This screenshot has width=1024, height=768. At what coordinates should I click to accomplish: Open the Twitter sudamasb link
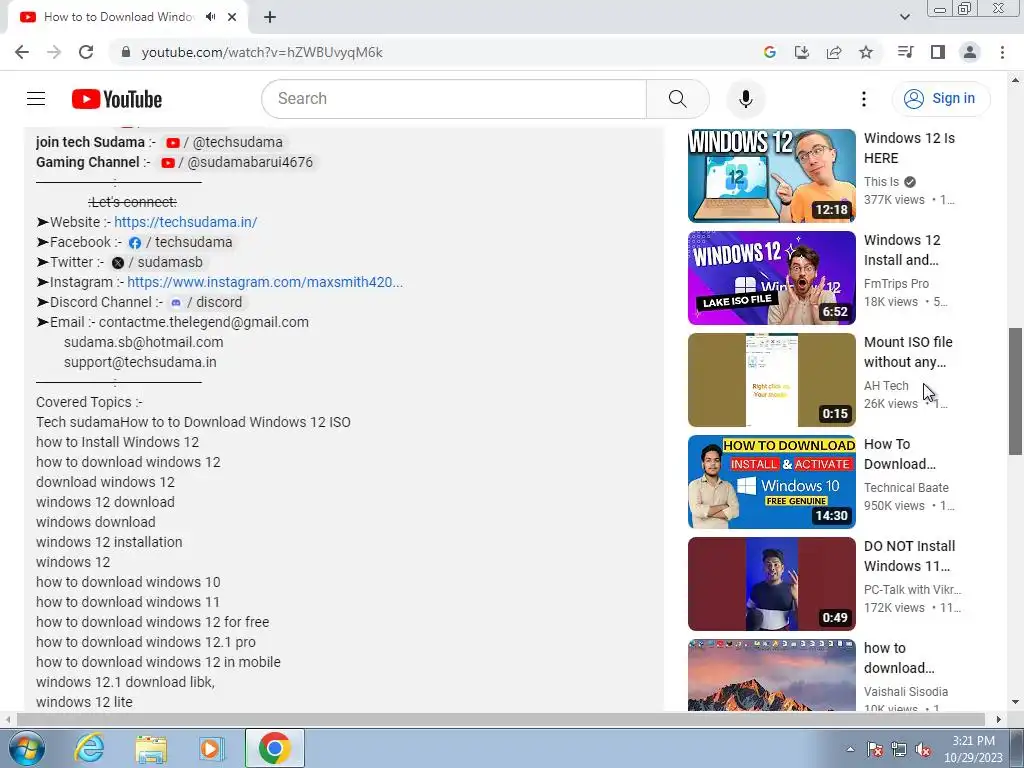pyautogui.click(x=157, y=263)
